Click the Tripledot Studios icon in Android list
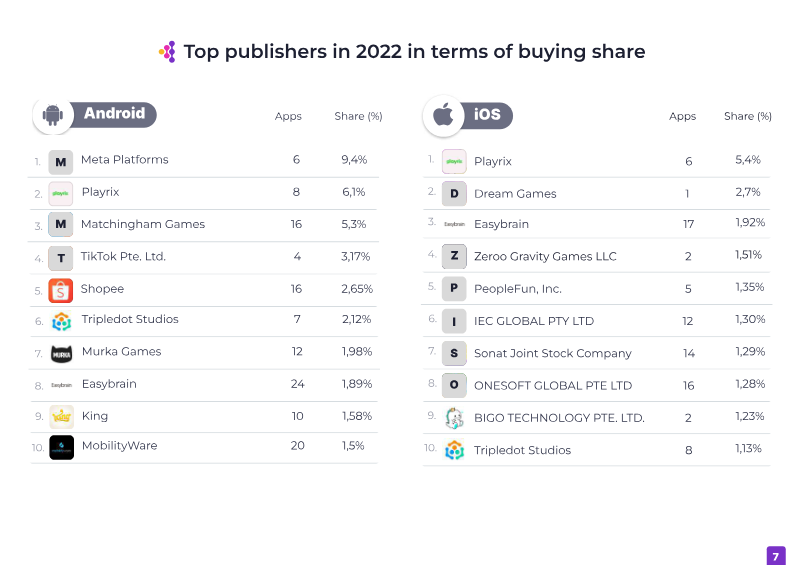This screenshot has width=800, height=565. pyautogui.click(x=61, y=321)
